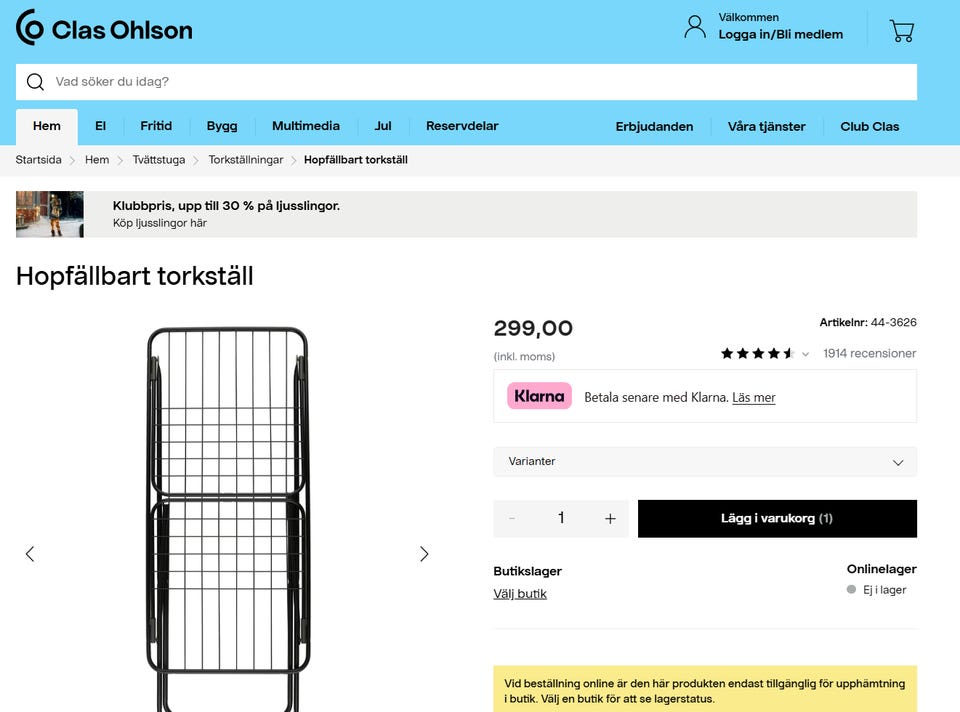
Task: Open the Erbjudanden menu item
Action: tap(654, 127)
